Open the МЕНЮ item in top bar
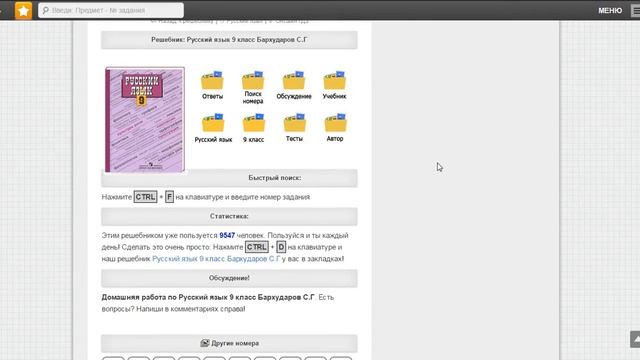Image resolution: width=640 pixels, height=360 pixels. (x=610, y=11)
